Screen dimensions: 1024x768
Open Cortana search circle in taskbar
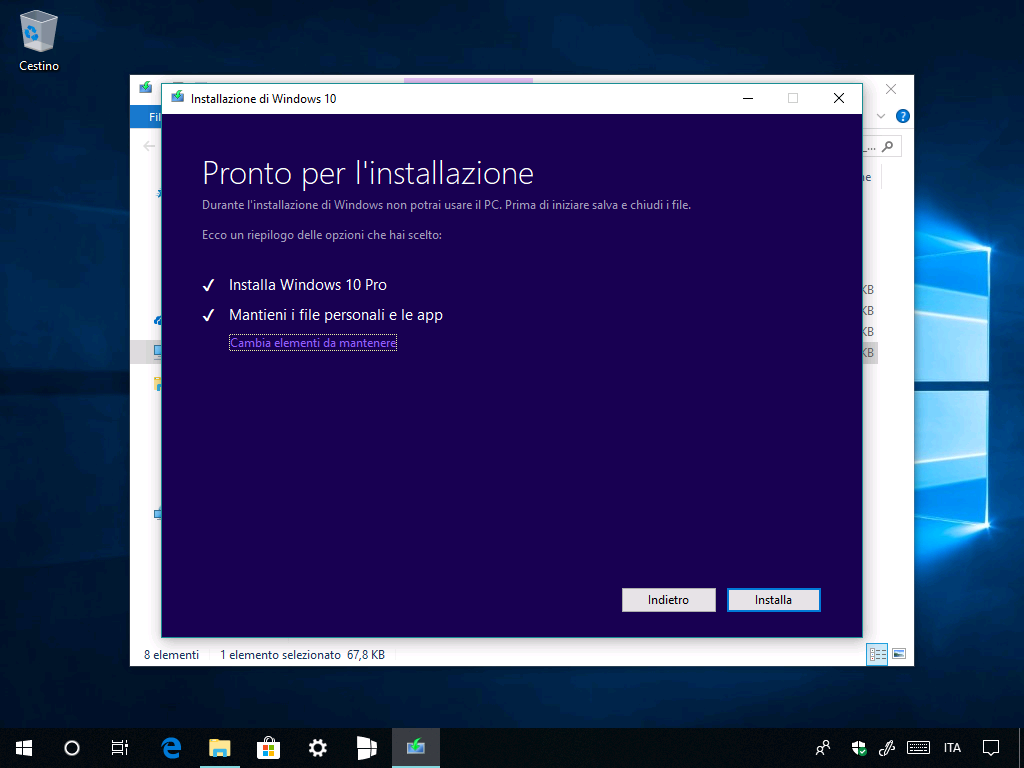click(x=72, y=748)
